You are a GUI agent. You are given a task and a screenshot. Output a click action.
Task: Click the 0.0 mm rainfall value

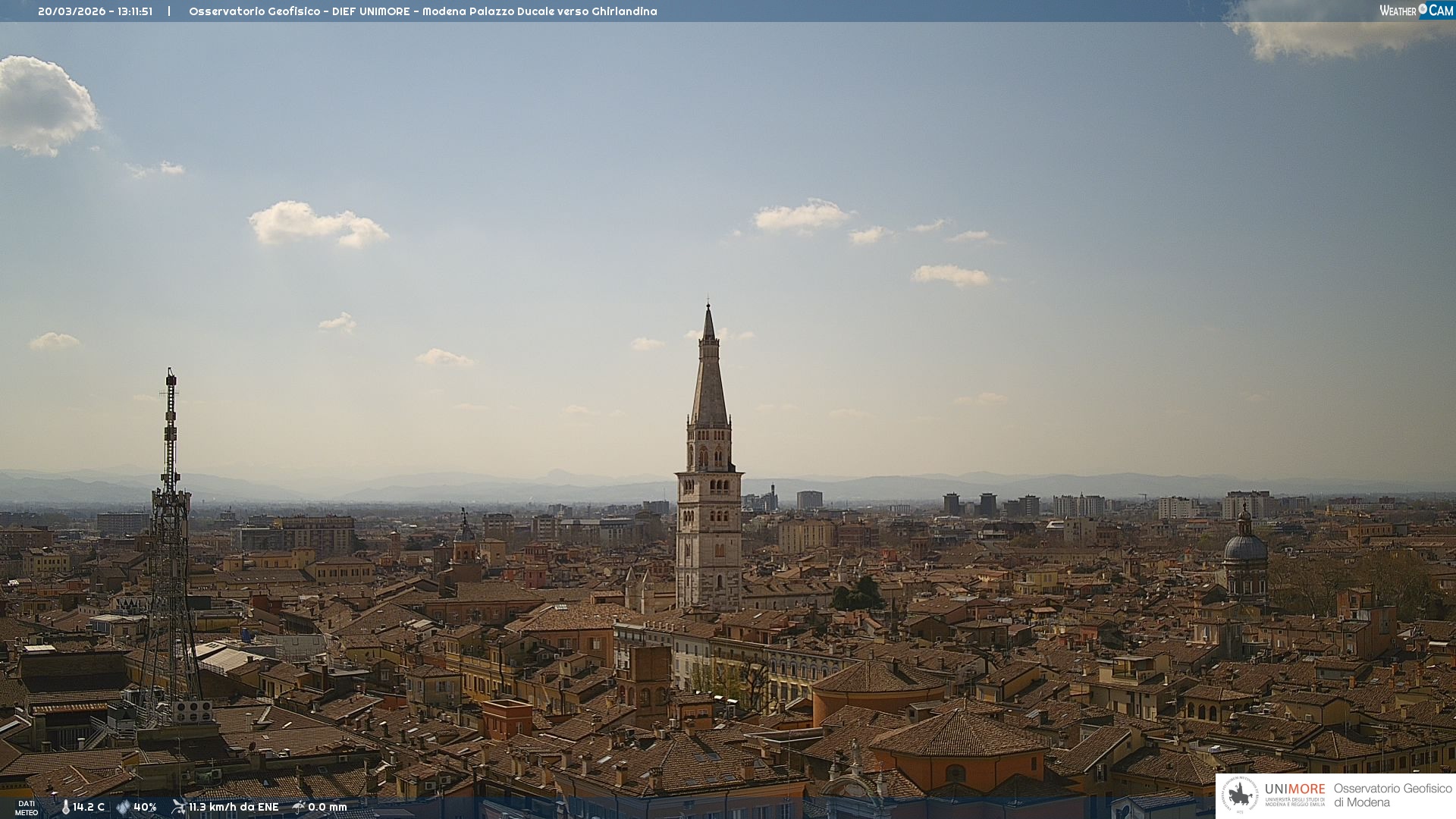pos(328,807)
